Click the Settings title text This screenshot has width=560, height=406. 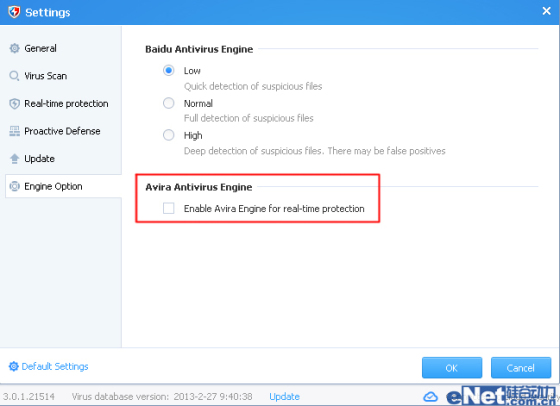pyautogui.click(x=48, y=12)
